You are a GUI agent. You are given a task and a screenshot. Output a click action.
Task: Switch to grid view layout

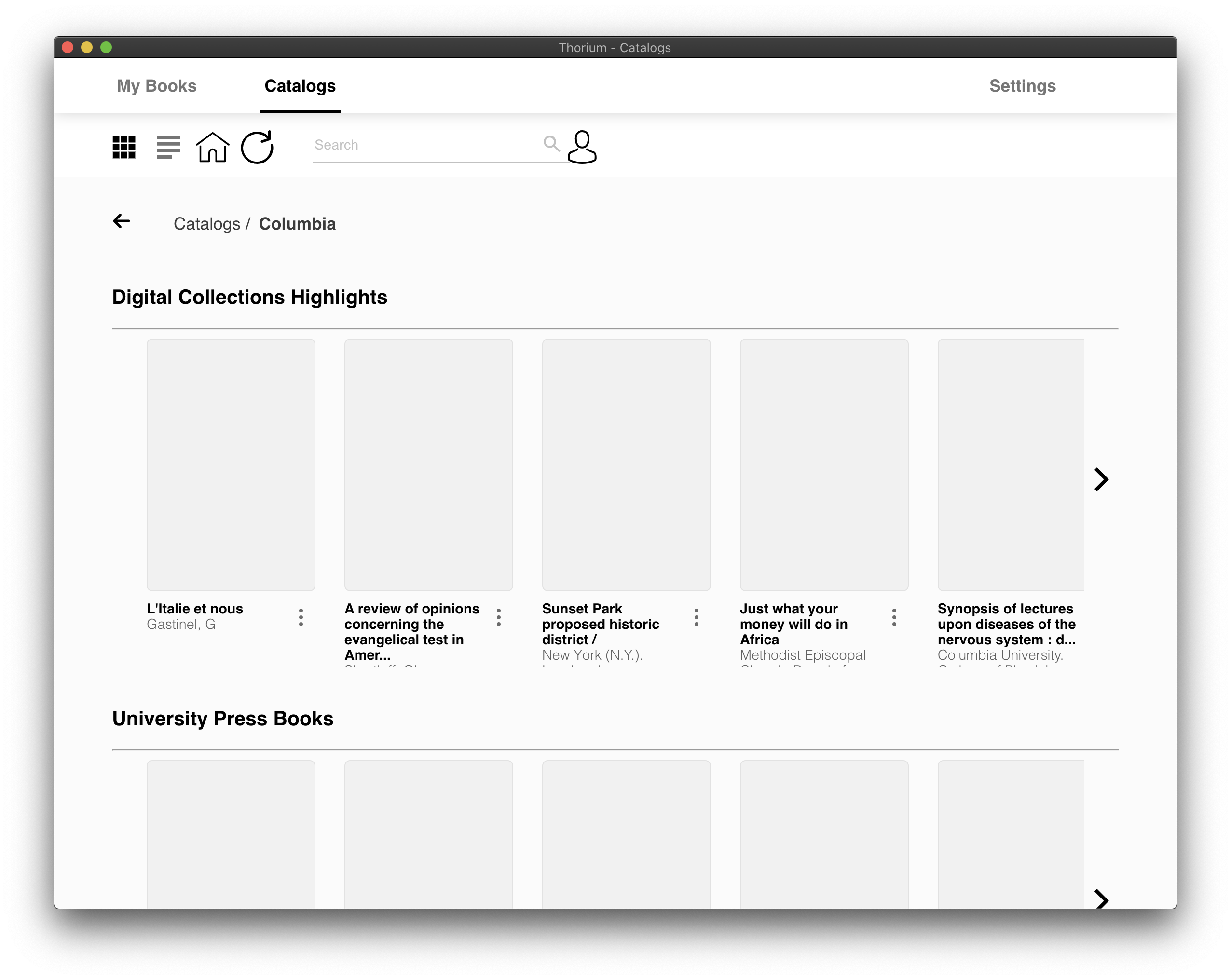click(124, 147)
